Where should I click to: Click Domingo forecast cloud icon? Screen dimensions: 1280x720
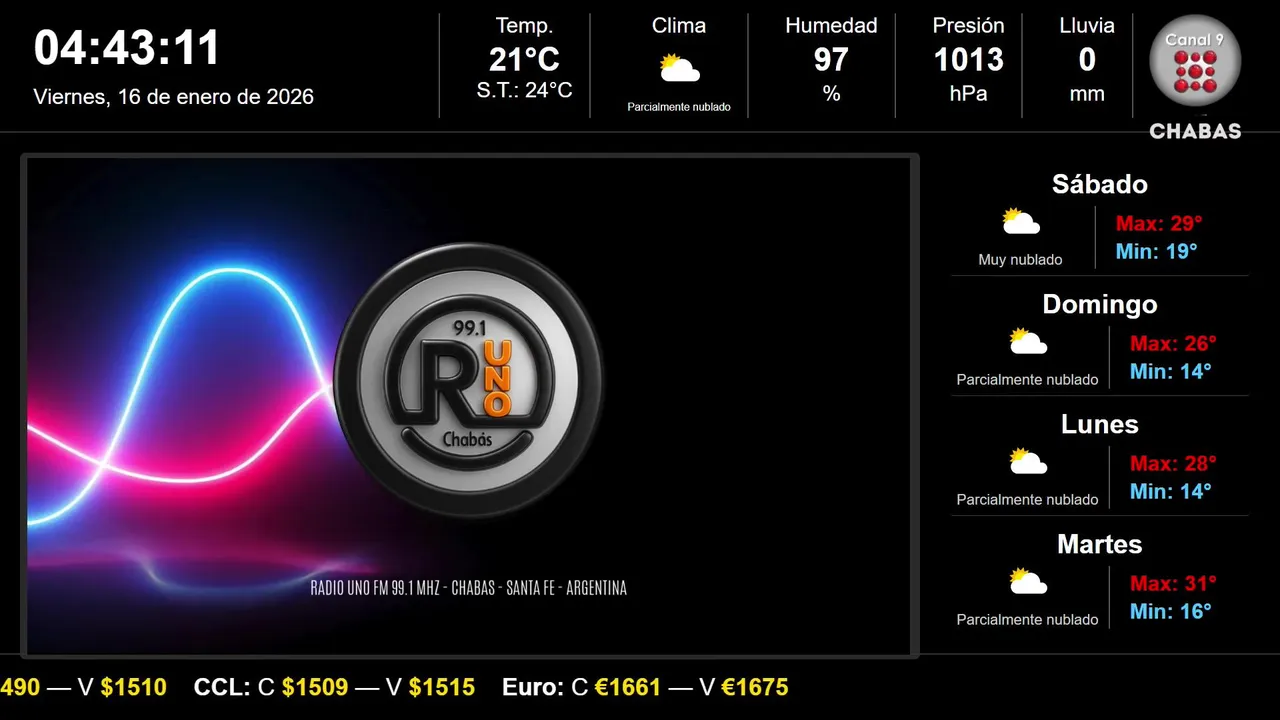pos(1028,342)
